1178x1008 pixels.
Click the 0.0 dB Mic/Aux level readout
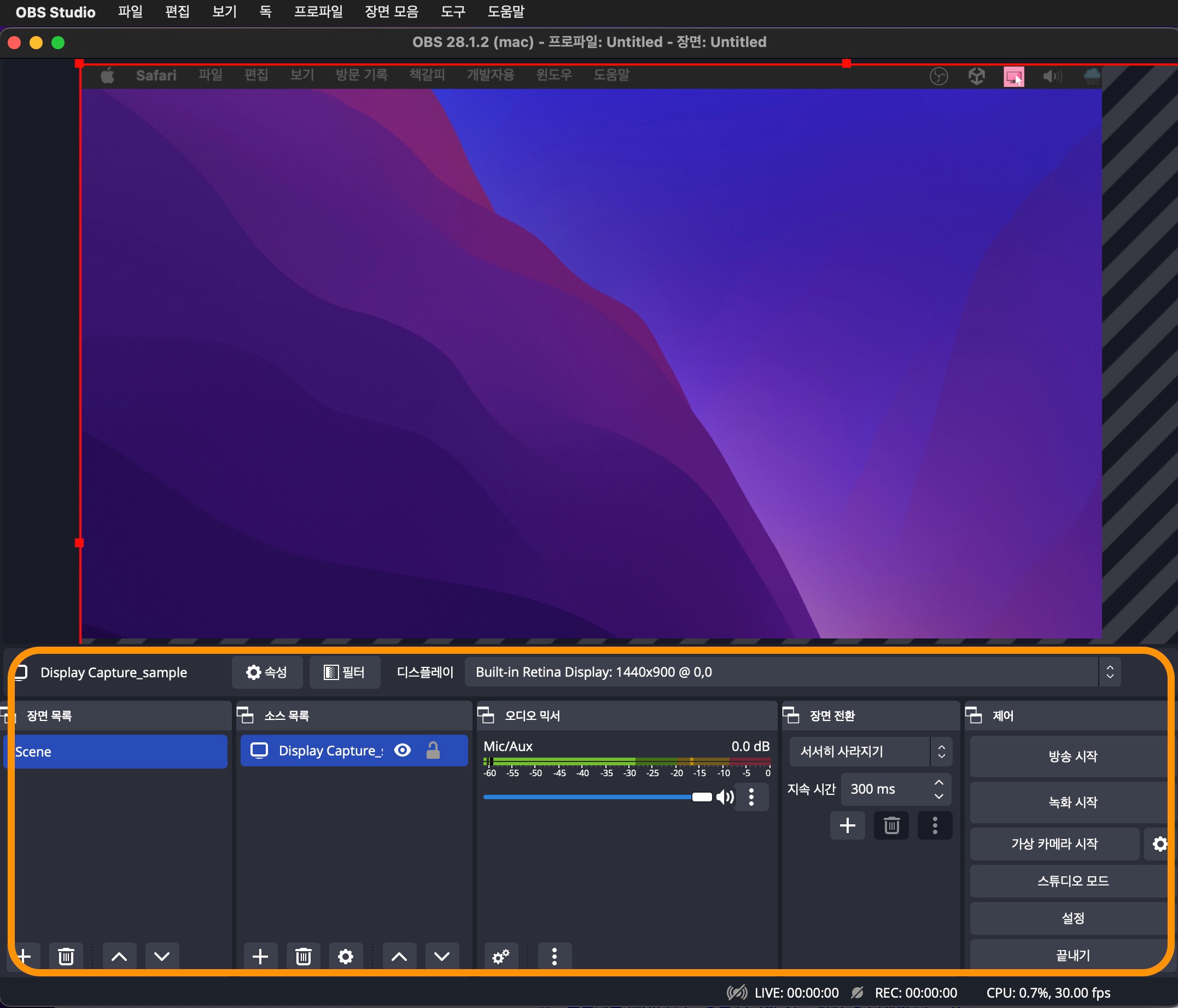click(x=750, y=746)
